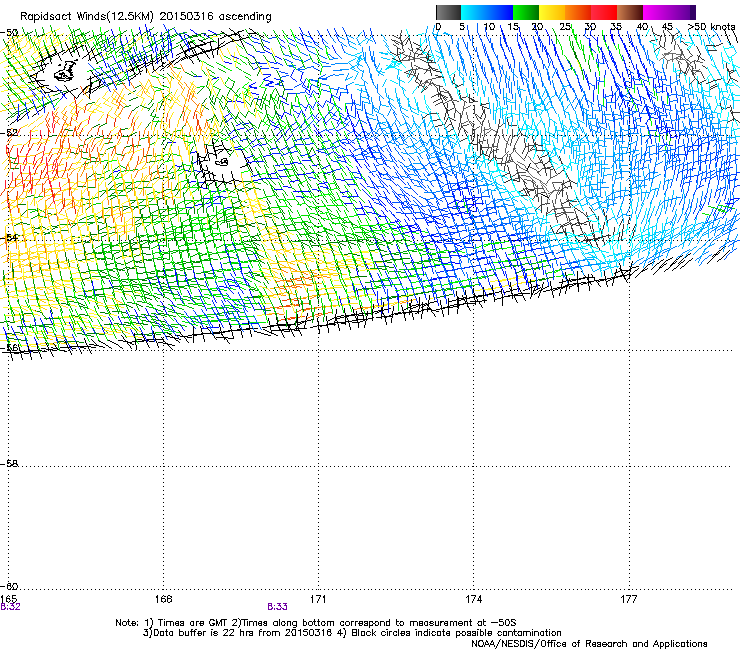This screenshot has width=740, height=650.
Task: Click the purple '8:33' time label
Action: pos(277,607)
